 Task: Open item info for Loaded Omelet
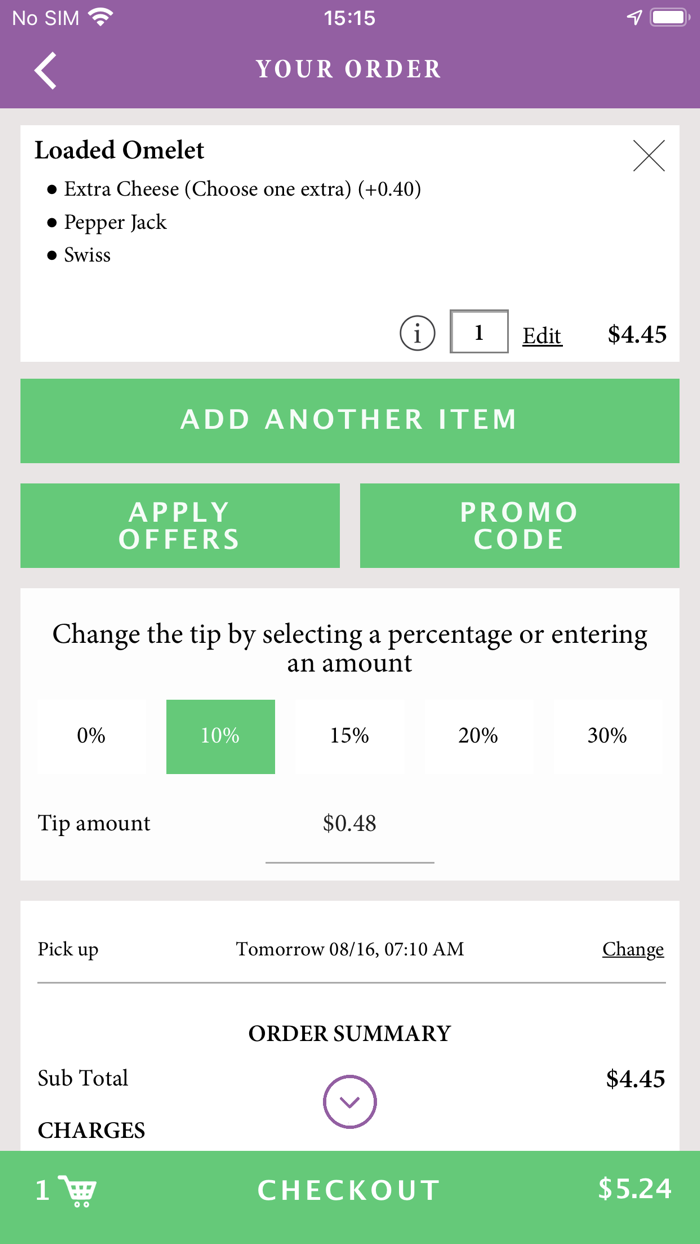[x=417, y=333]
